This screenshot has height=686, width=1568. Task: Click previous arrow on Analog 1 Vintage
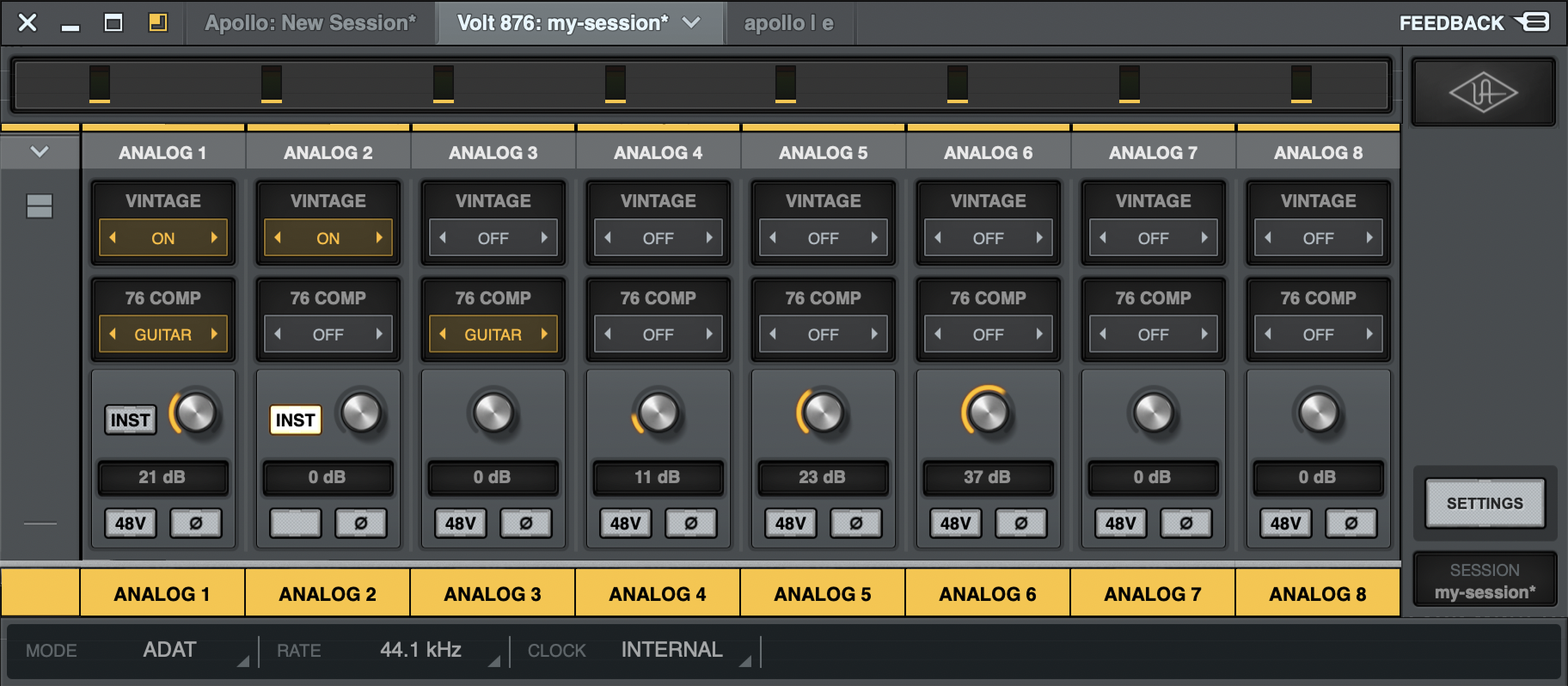click(x=113, y=238)
